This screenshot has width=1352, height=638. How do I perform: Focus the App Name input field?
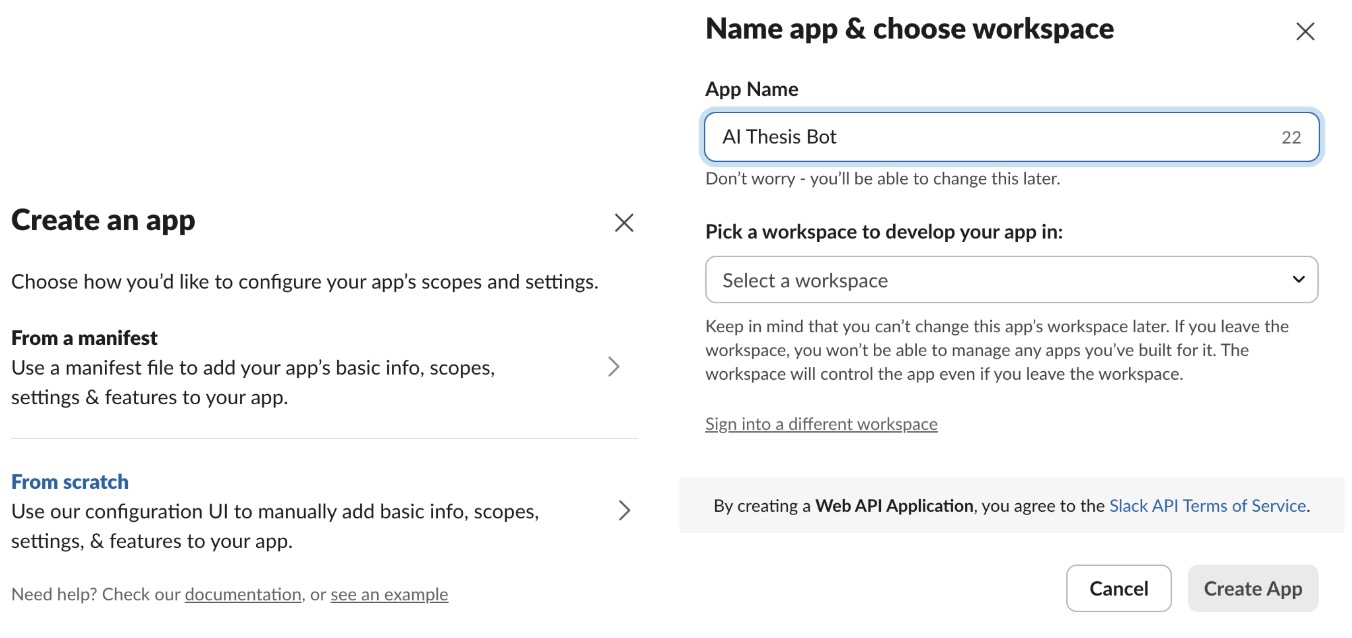click(x=1011, y=137)
